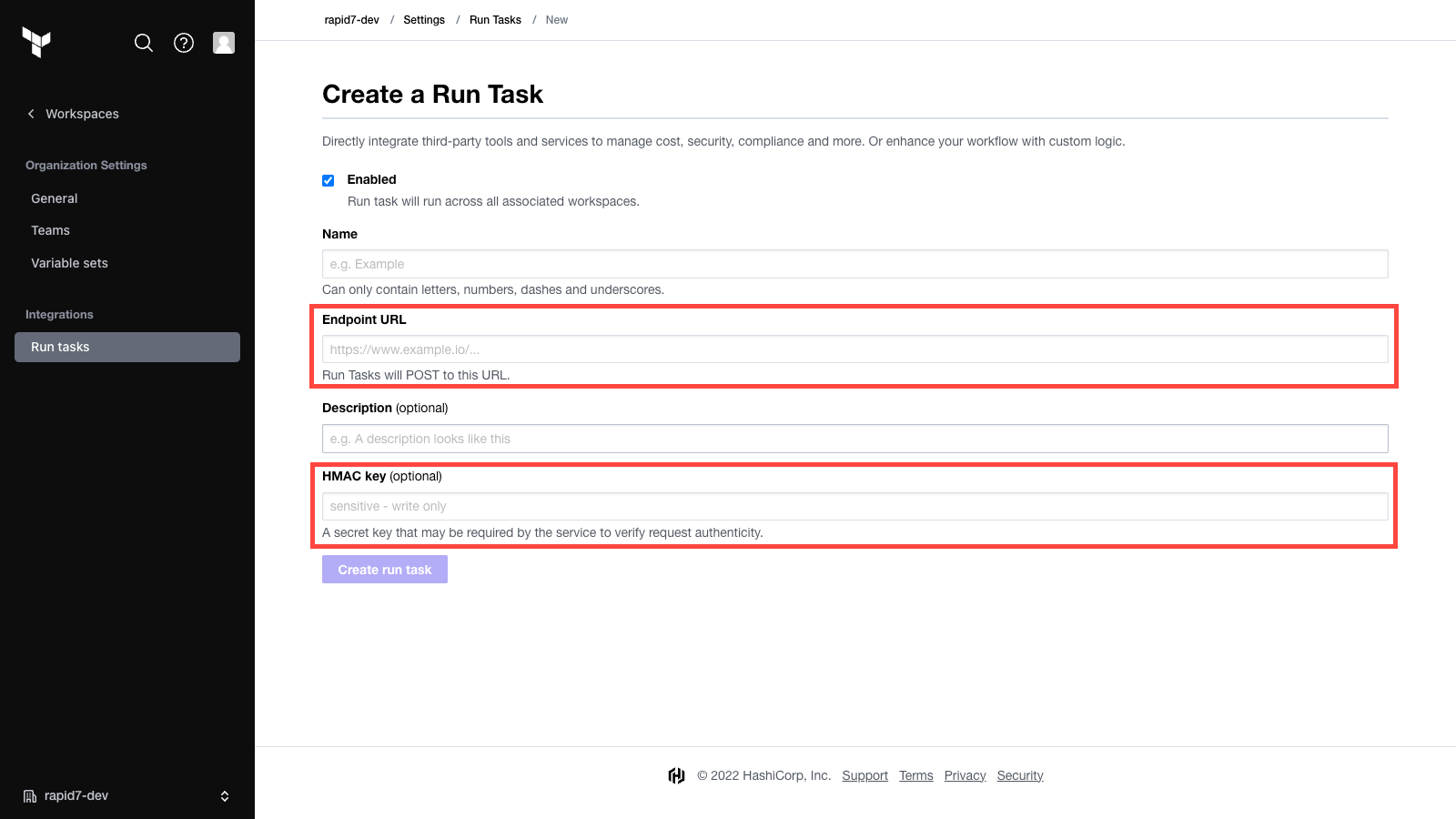This screenshot has height=819, width=1456.
Task: Uncheck the Enabled checkbox
Action: (x=329, y=180)
